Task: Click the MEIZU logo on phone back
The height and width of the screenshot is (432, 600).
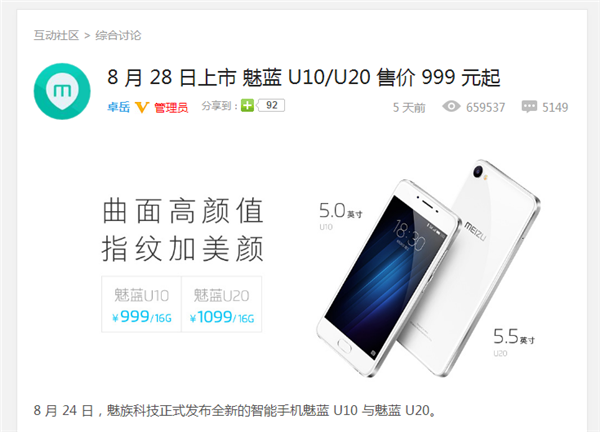Action: click(475, 231)
